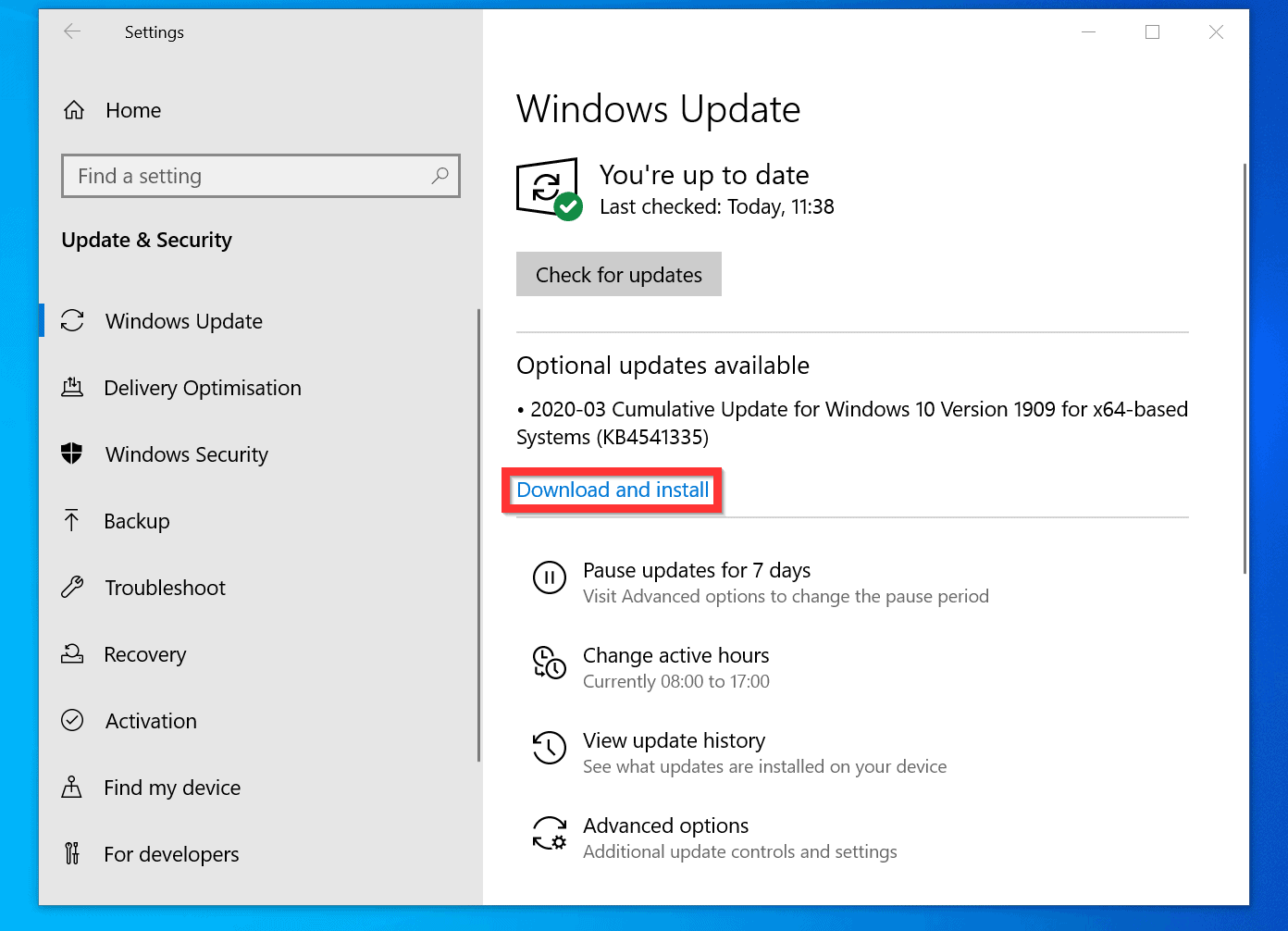
Task: Click the Delivery Optimisation icon
Action: 73,387
